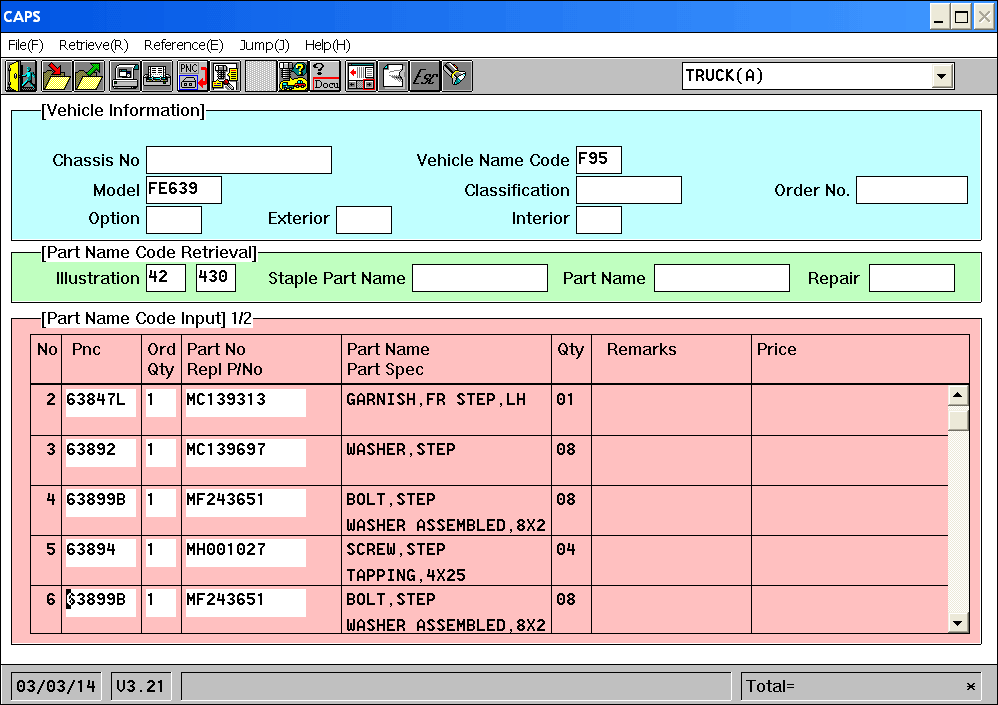
Task: Click part name GARNISH,FR STEP,LH
Action: pos(436,400)
